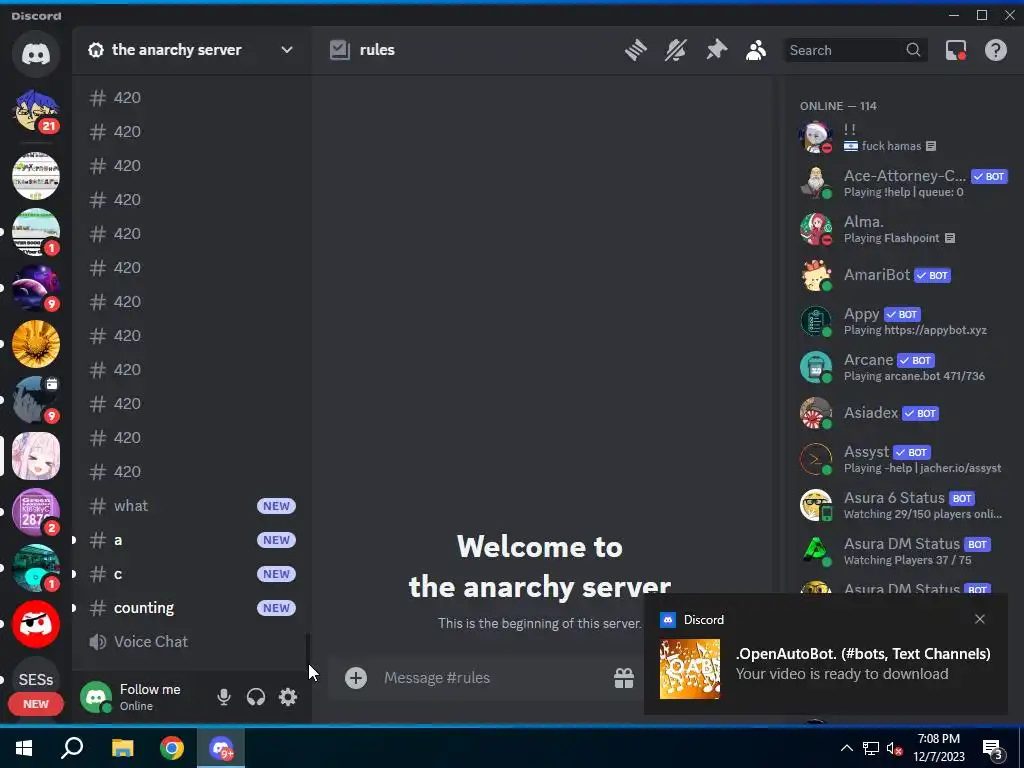Open the OpenAutoBot notification message

coord(863,664)
